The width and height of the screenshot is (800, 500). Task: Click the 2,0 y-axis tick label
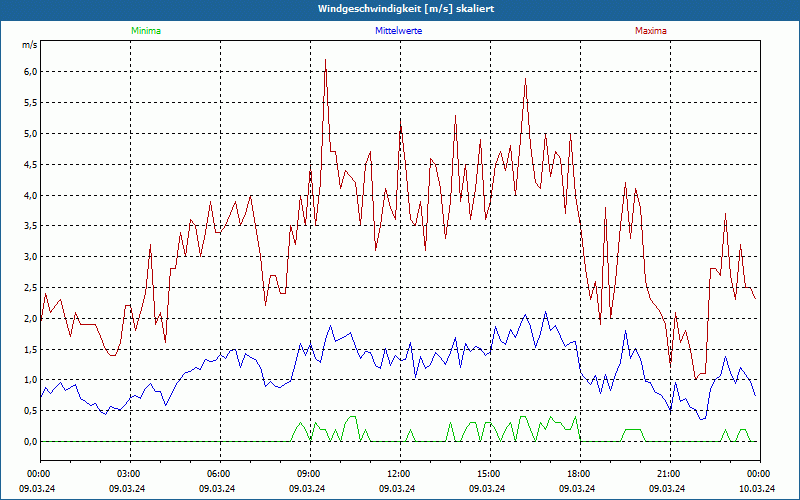click(x=30, y=318)
